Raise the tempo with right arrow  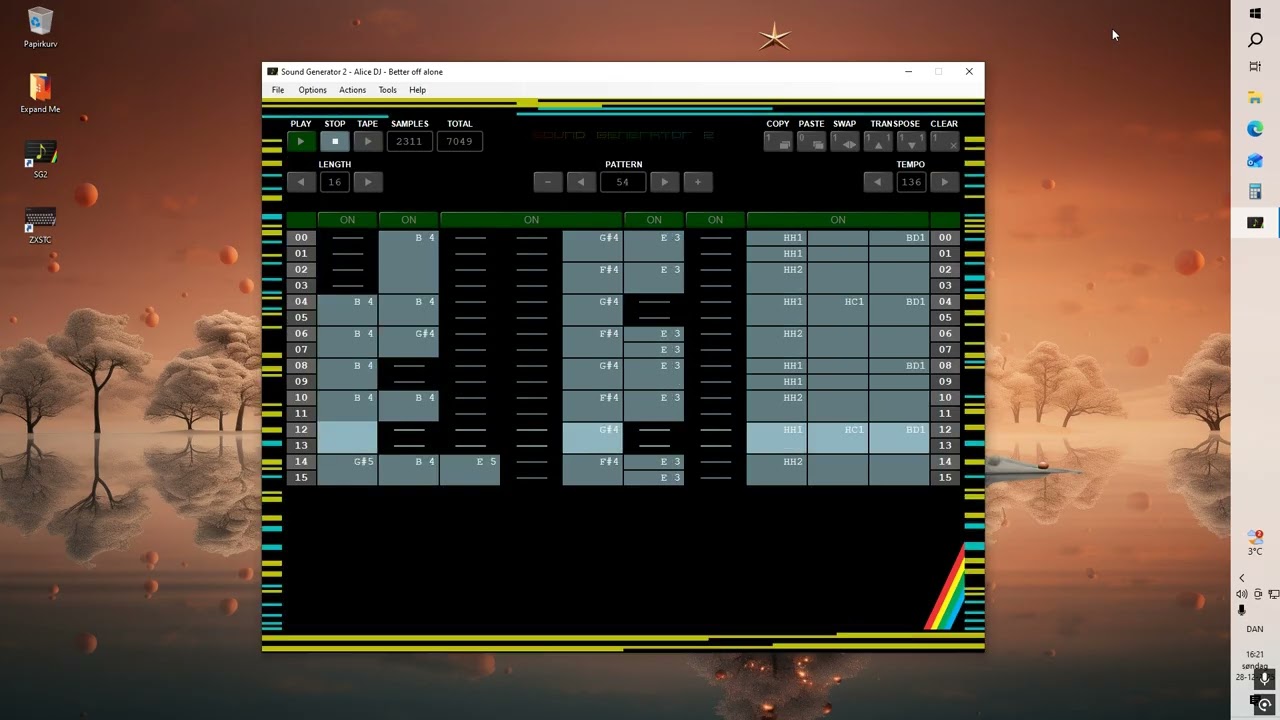(945, 182)
